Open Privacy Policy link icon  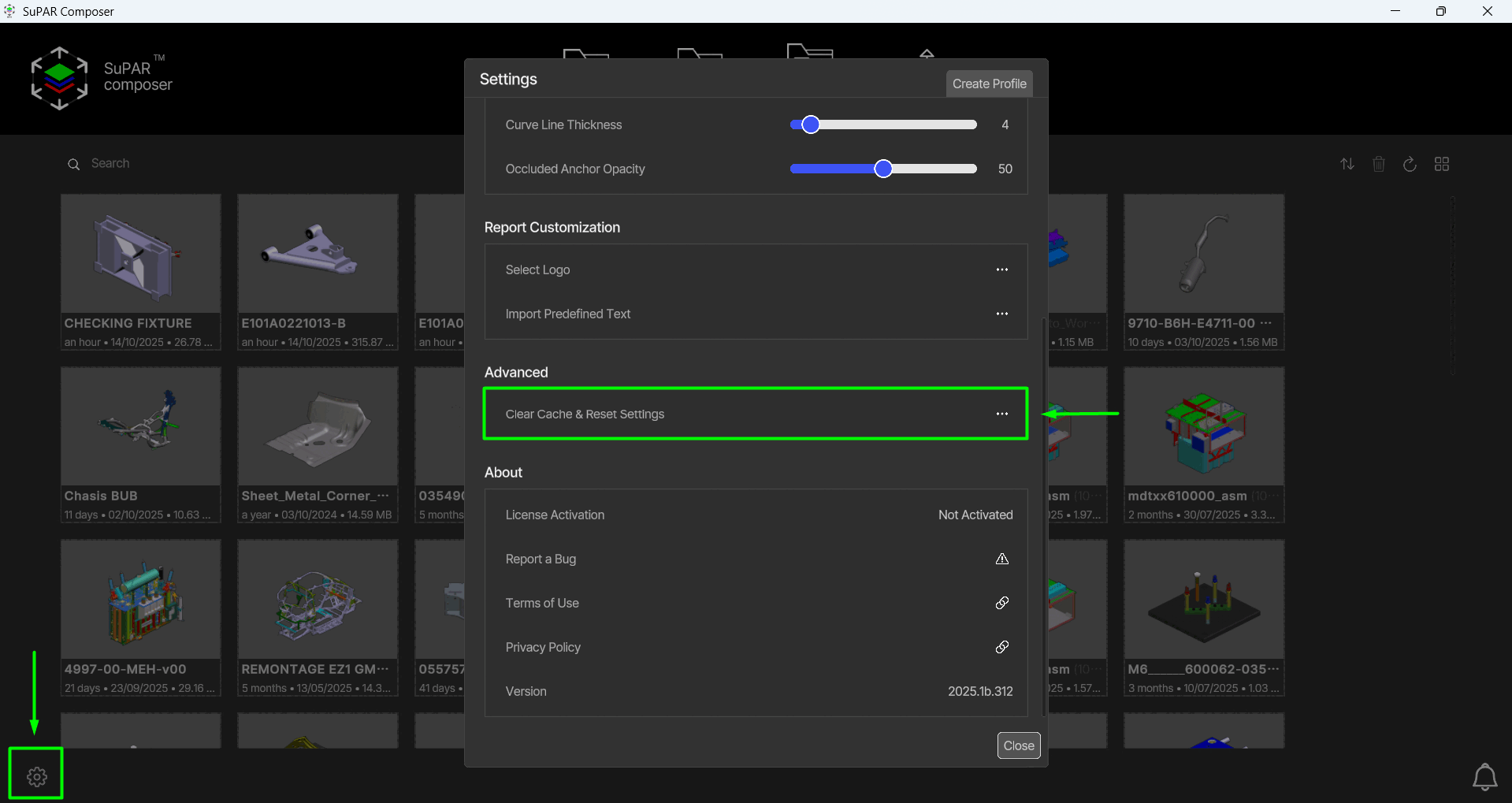point(1002,647)
